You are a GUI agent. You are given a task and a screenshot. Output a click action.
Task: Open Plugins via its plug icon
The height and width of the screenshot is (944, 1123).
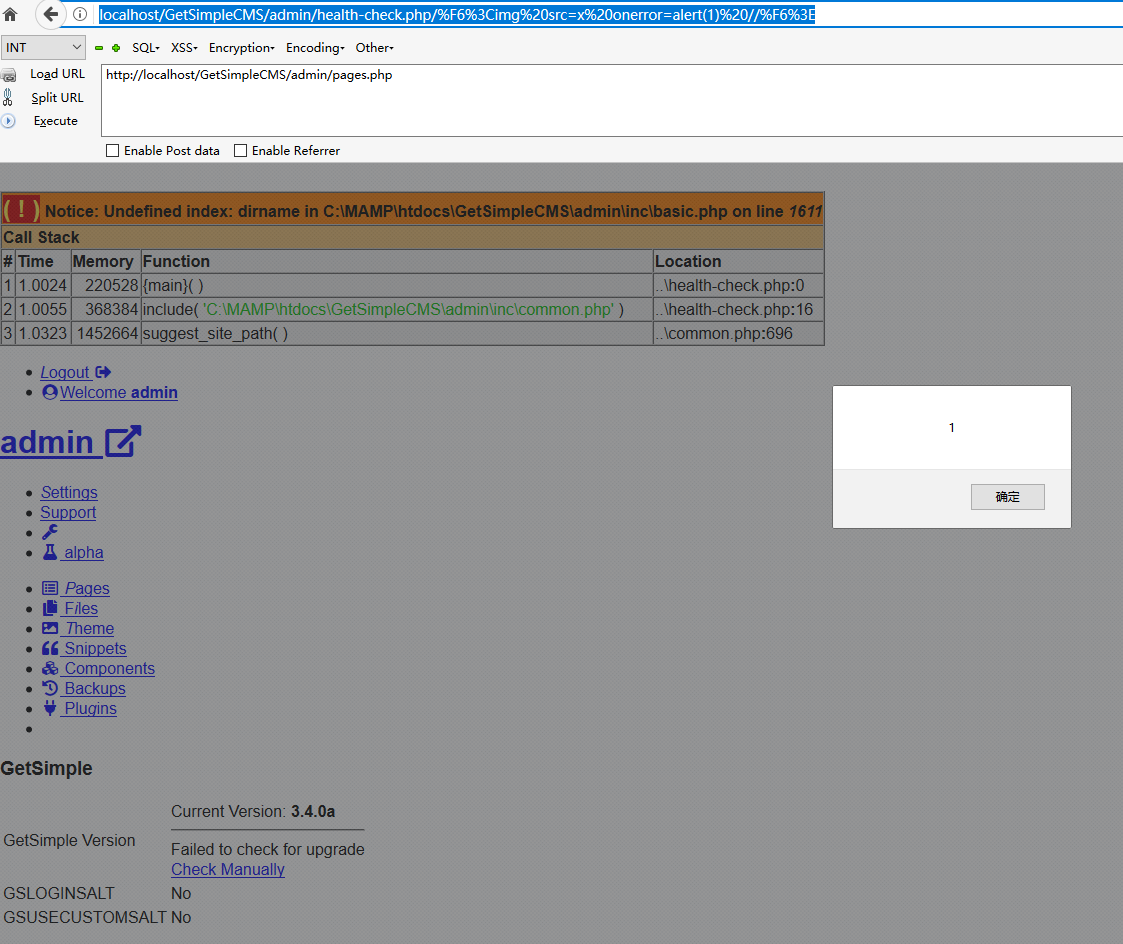coord(50,708)
